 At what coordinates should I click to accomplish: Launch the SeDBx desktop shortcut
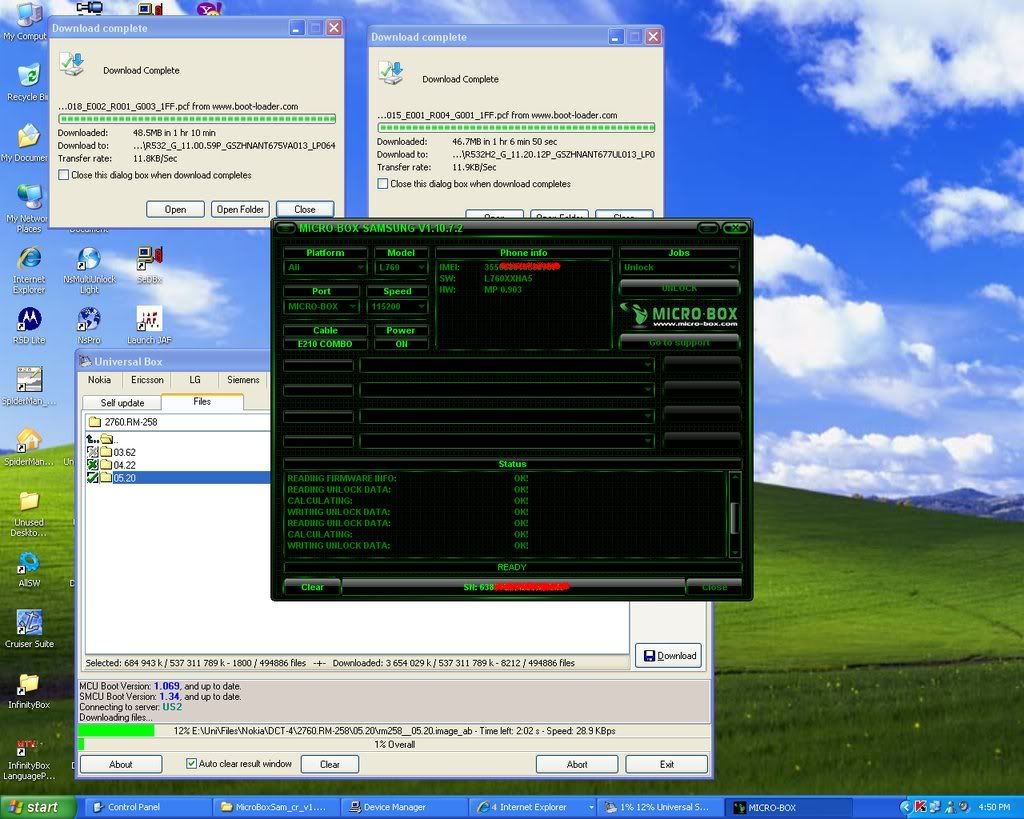pyautogui.click(x=150, y=264)
